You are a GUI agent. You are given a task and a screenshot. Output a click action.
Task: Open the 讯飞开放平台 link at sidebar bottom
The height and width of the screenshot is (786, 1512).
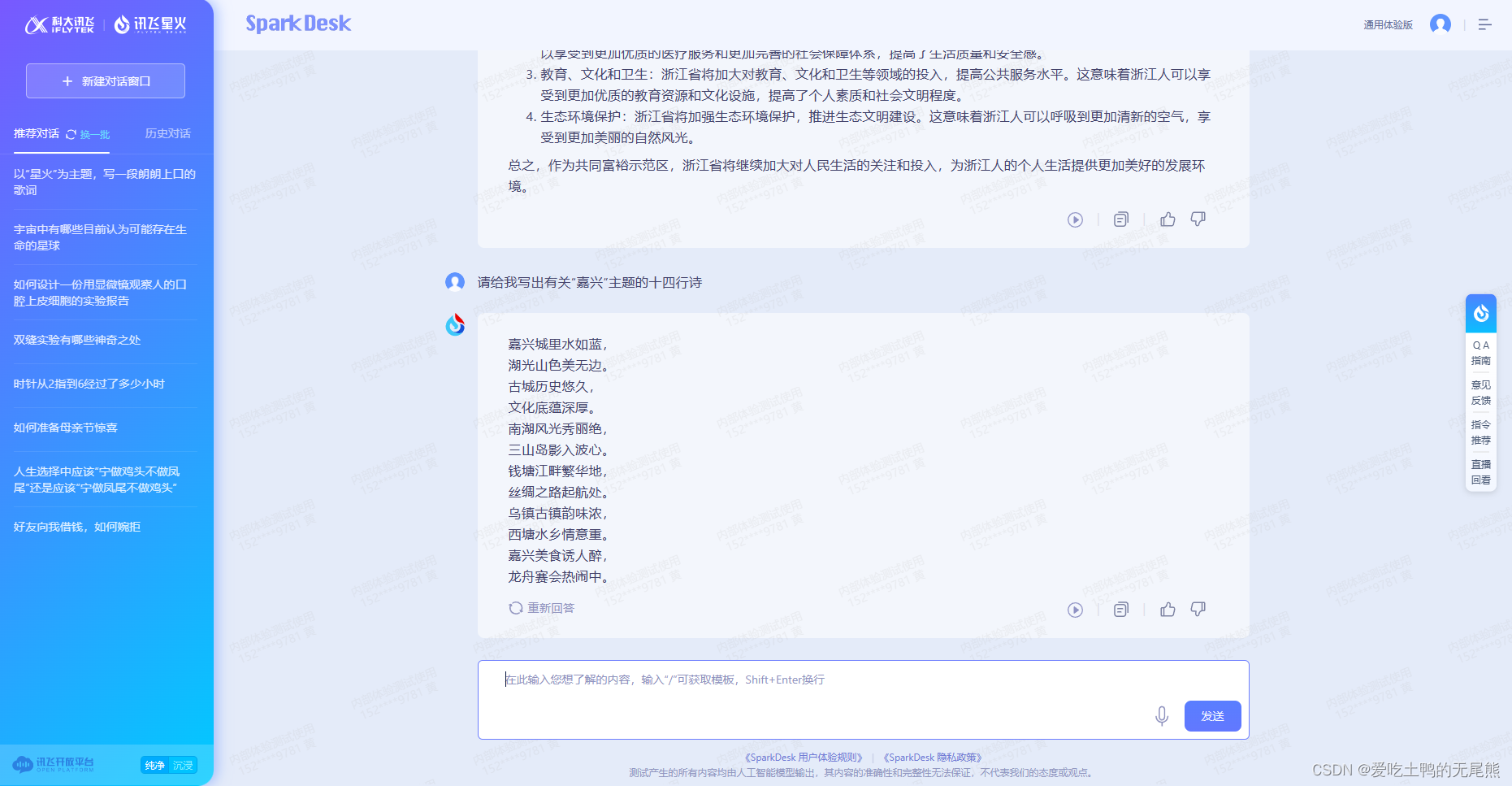point(54,765)
